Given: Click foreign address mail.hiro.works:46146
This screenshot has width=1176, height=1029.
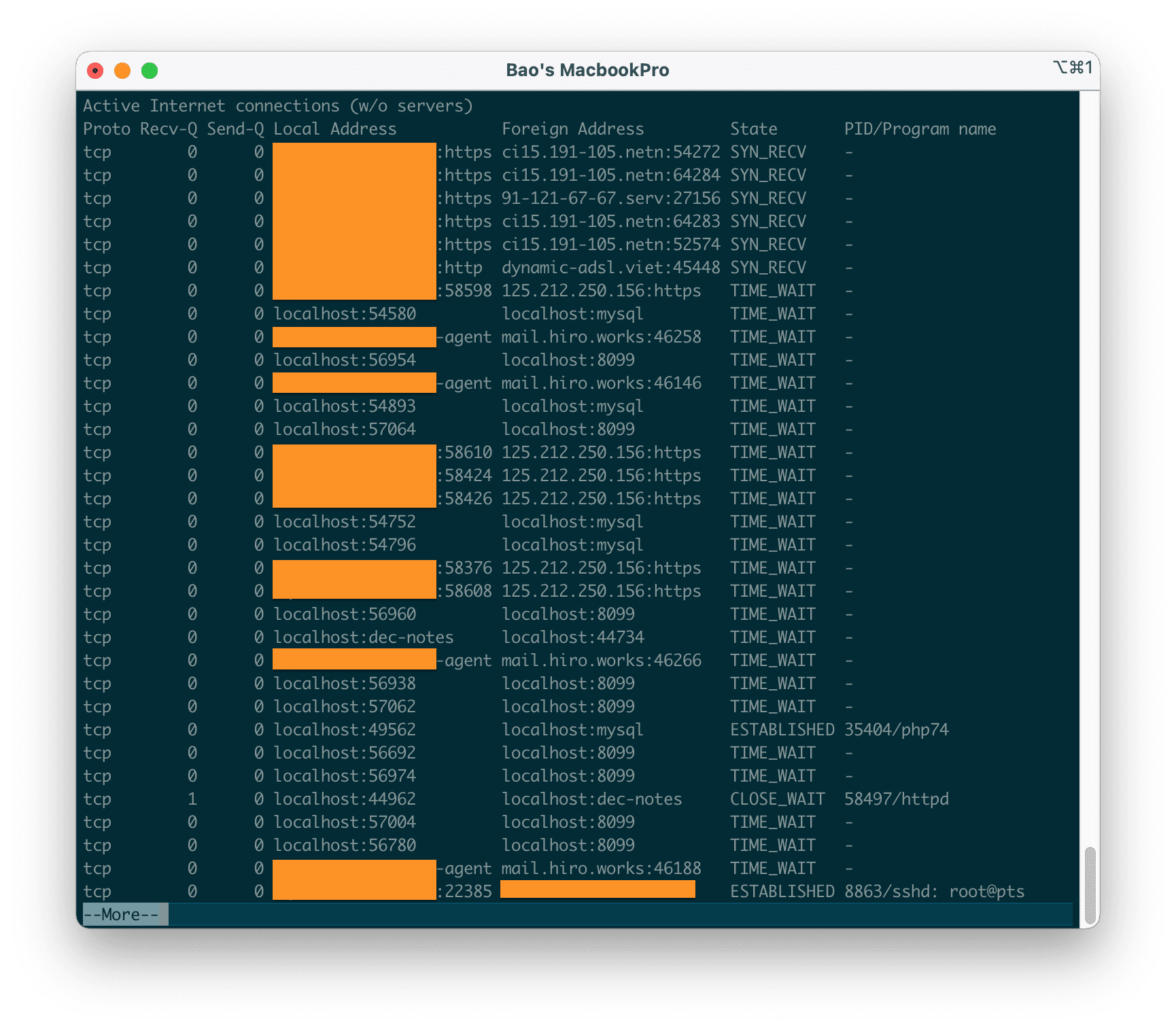Looking at the screenshot, I should 602,383.
